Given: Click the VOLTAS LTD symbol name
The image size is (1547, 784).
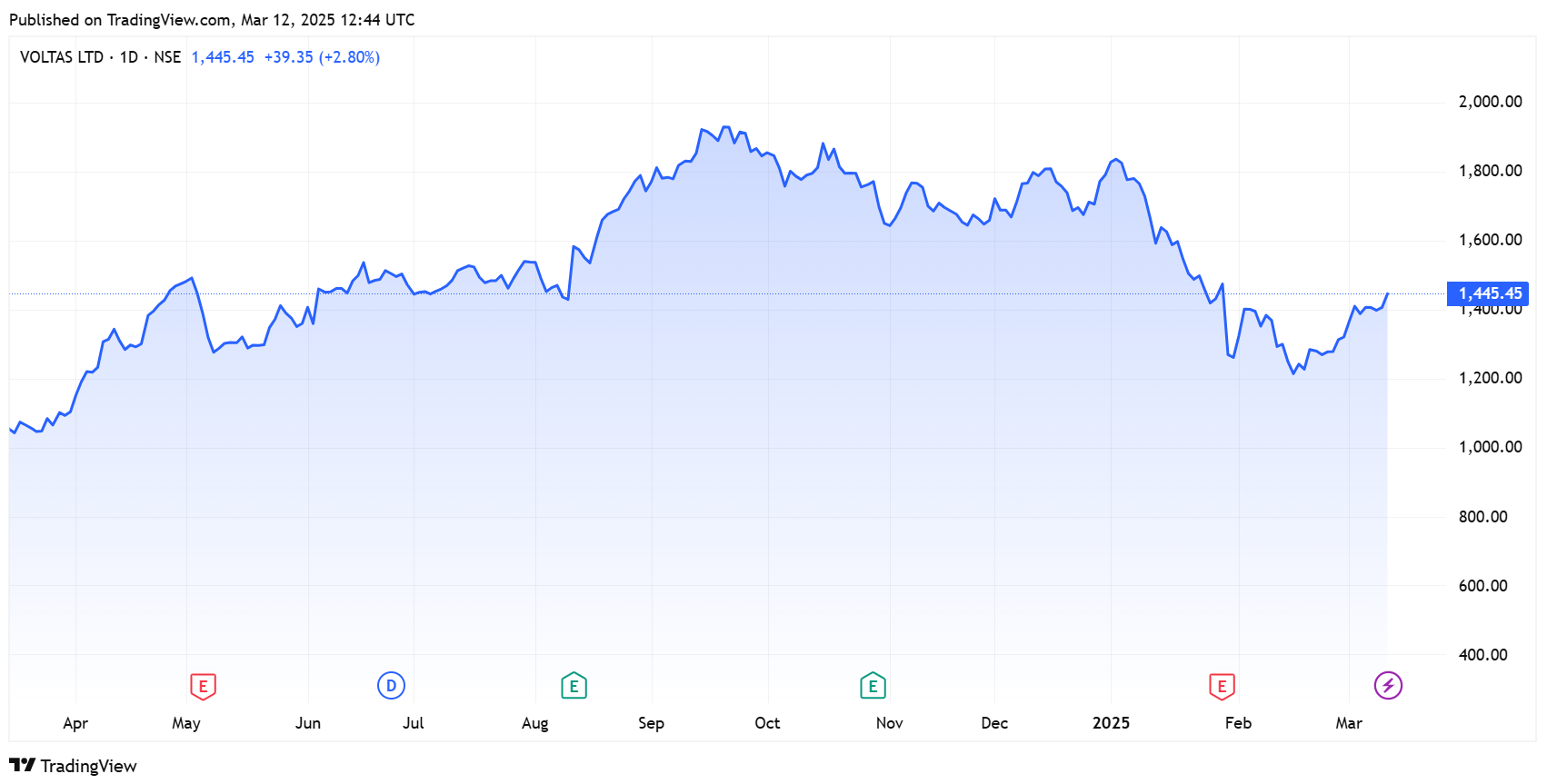Looking at the screenshot, I should point(62,57).
